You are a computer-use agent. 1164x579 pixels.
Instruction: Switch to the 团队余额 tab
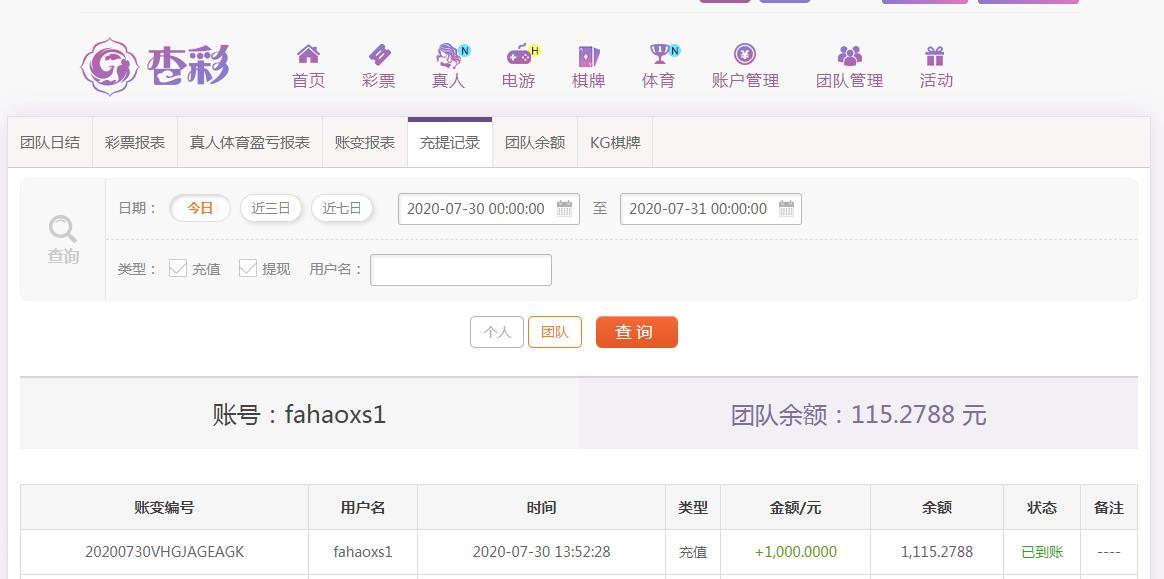coord(535,143)
